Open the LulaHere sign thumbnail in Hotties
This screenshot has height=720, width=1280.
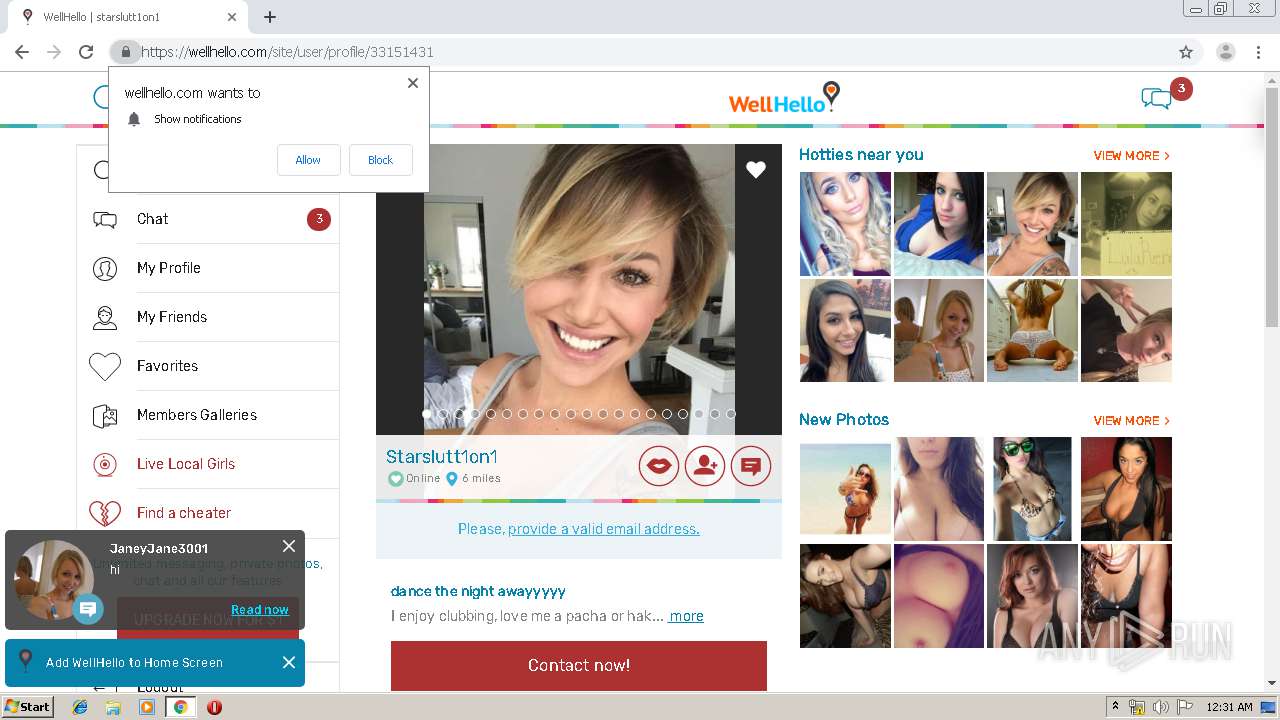tap(1126, 224)
